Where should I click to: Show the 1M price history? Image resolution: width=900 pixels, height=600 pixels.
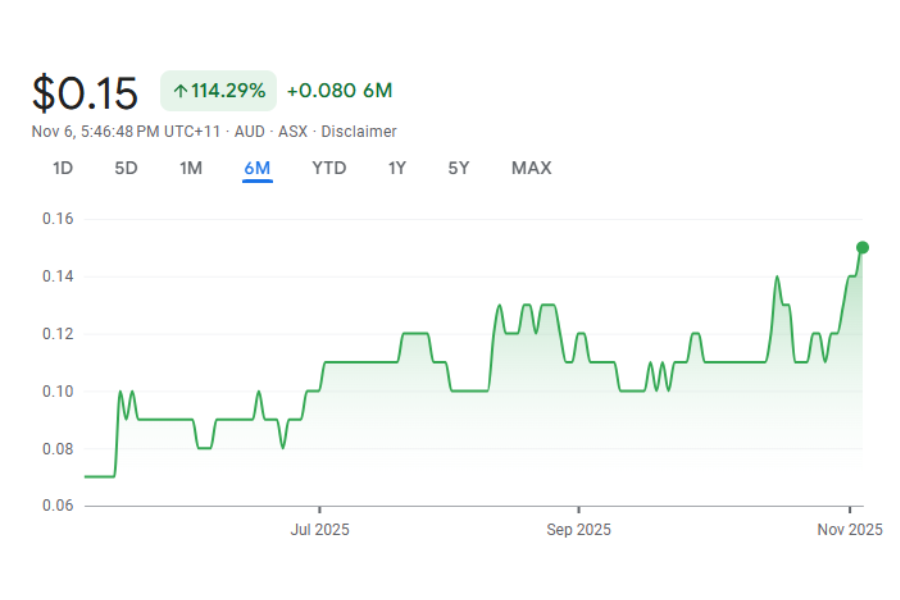190,168
